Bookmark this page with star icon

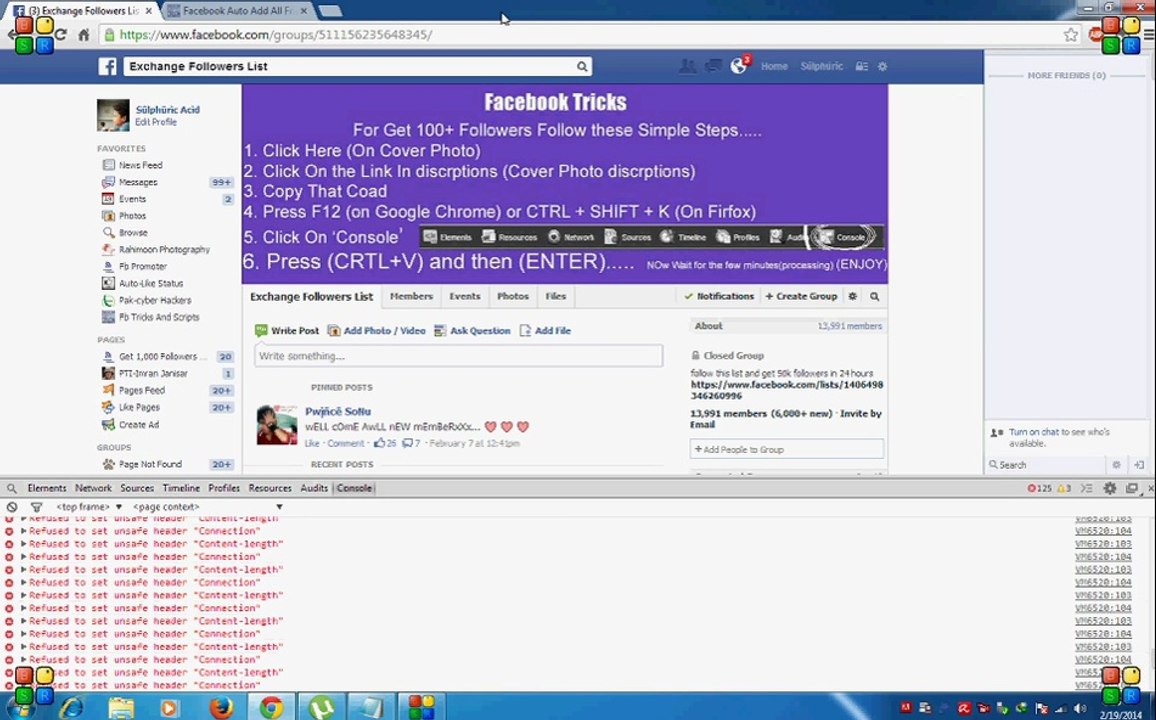pos(1070,35)
